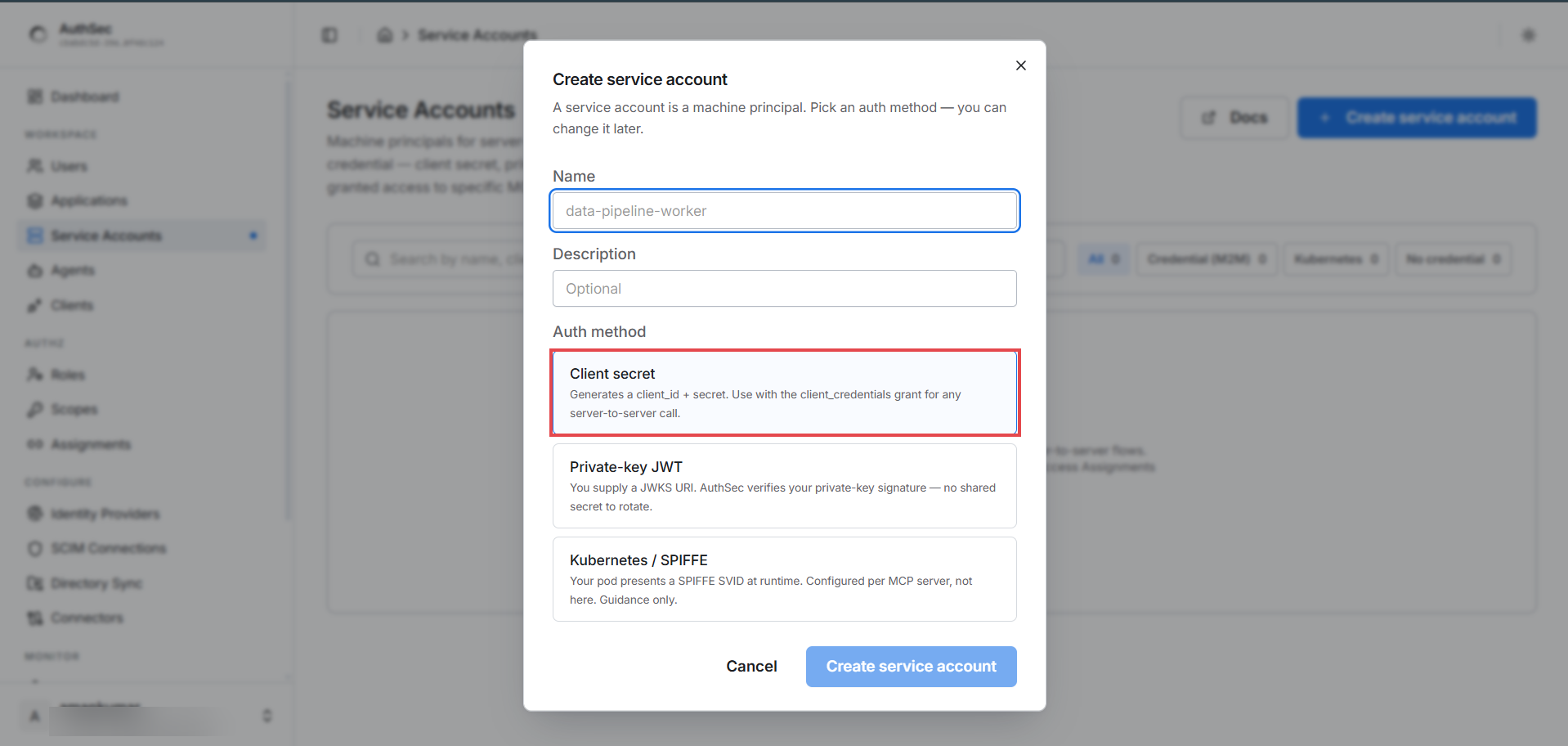1568x746 pixels.
Task: Select the Credential (M2M) filter tab
Action: [x=1207, y=259]
